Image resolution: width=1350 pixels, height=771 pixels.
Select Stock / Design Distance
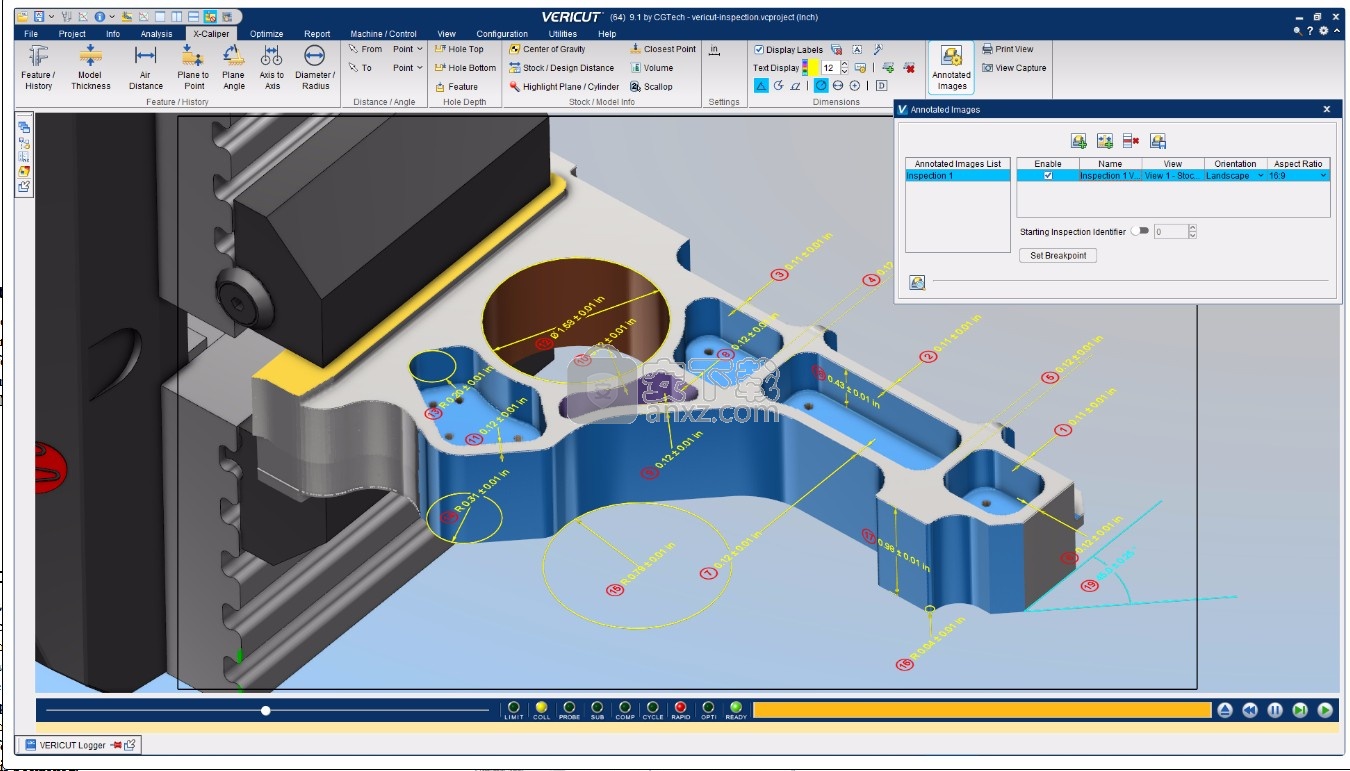tap(561, 68)
